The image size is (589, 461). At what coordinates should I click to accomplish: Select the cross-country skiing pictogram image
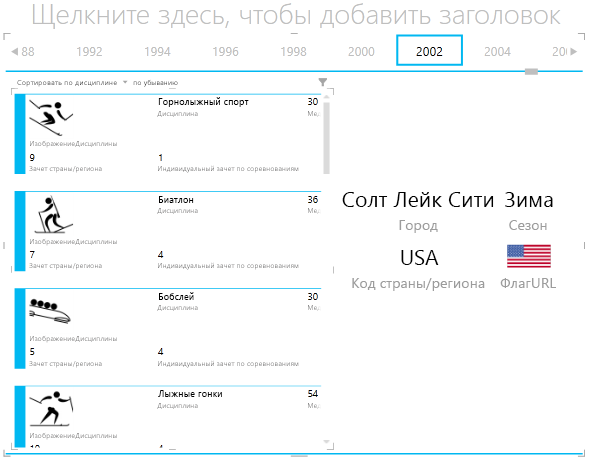point(51,409)
